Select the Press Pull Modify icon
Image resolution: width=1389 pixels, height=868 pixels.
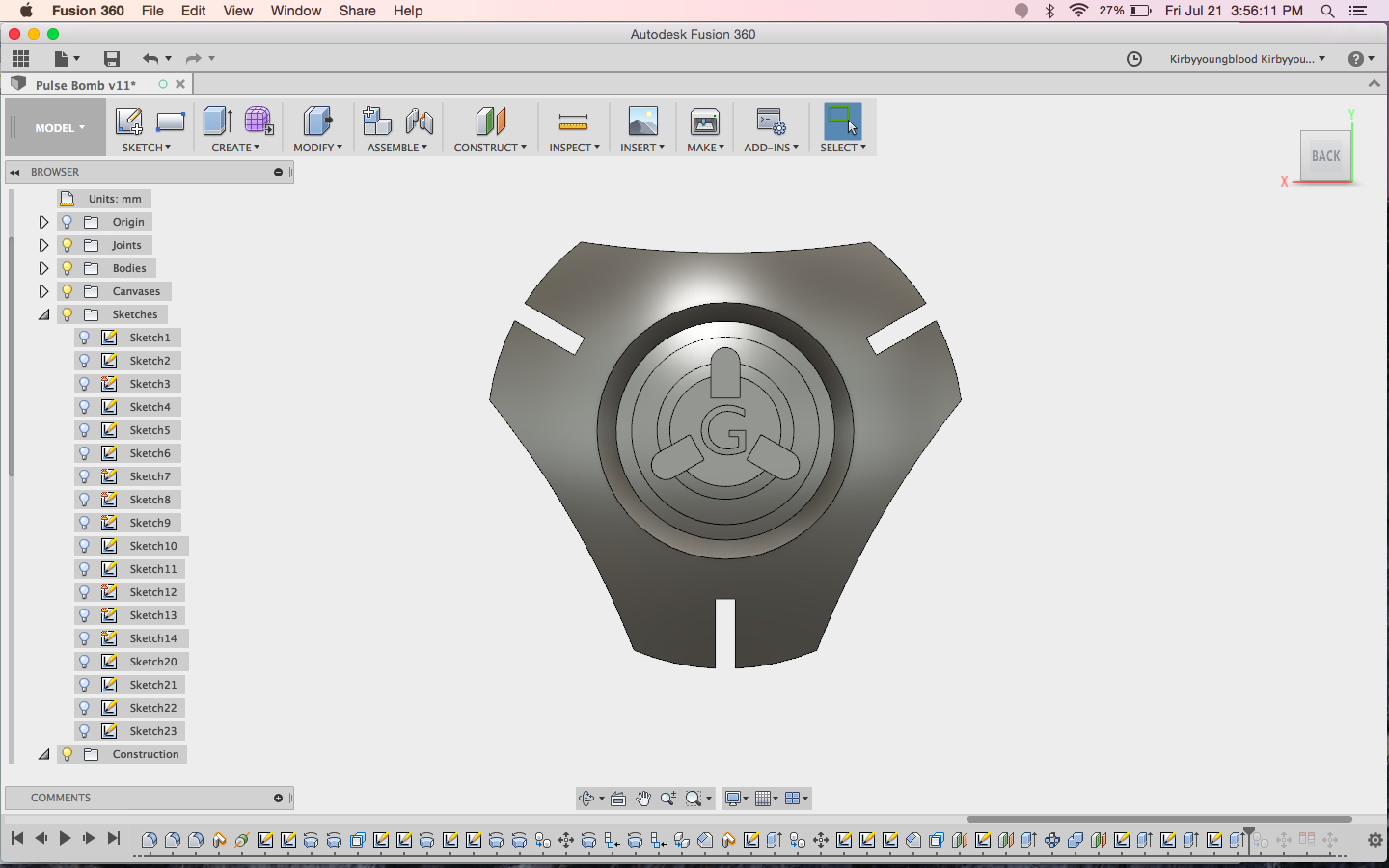(317, 122)
